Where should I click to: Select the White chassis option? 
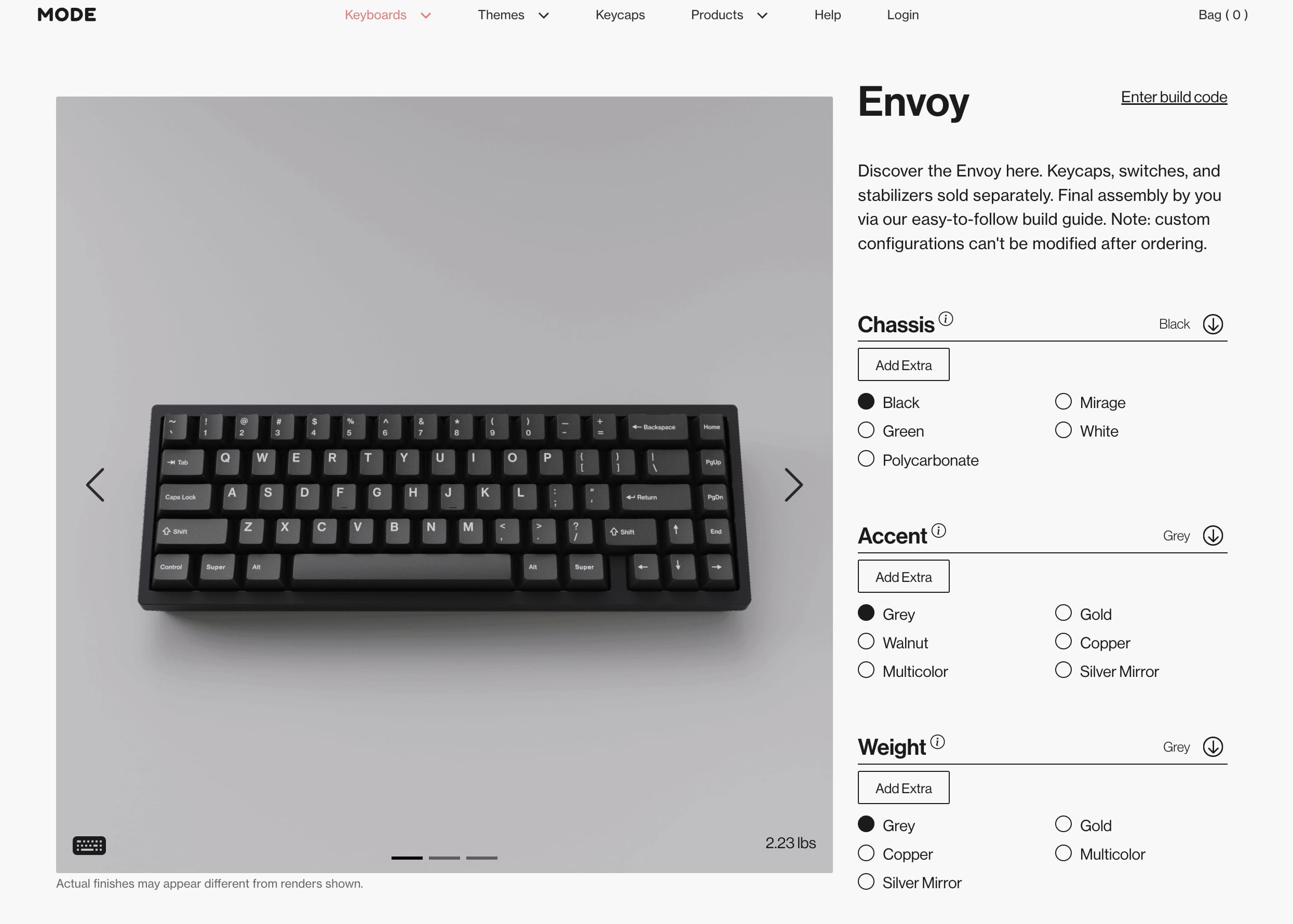(1062, 430)
